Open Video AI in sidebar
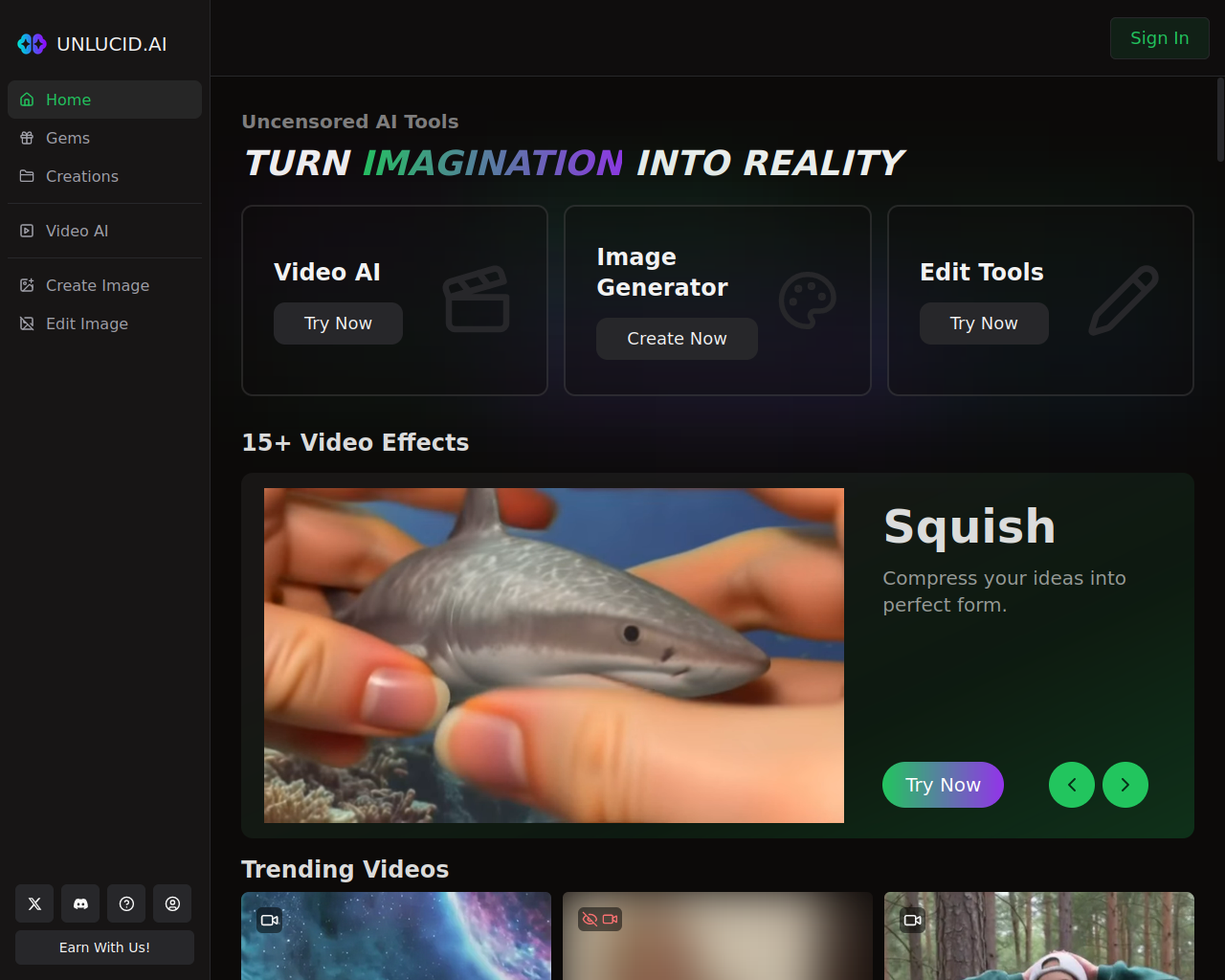Viewport: 1225px width, 980px height. point(104,231)
